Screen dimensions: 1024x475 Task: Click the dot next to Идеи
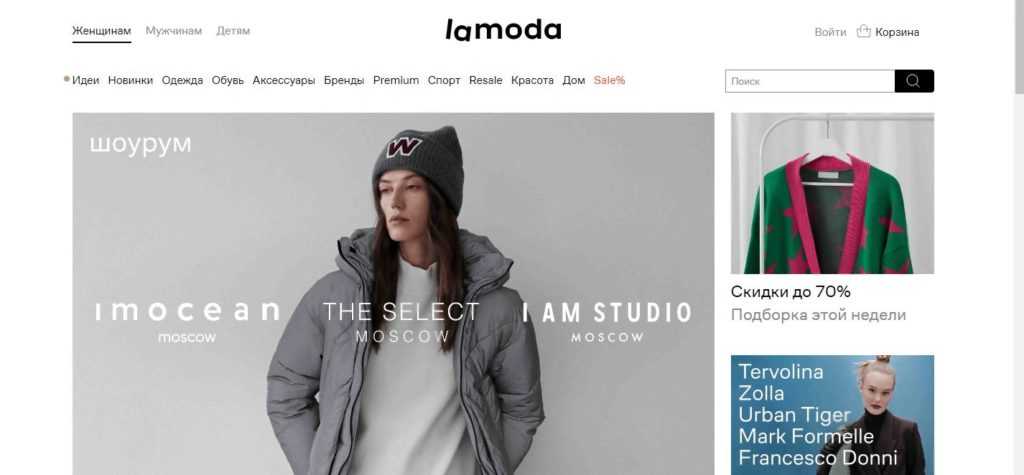tap(67, 79)
